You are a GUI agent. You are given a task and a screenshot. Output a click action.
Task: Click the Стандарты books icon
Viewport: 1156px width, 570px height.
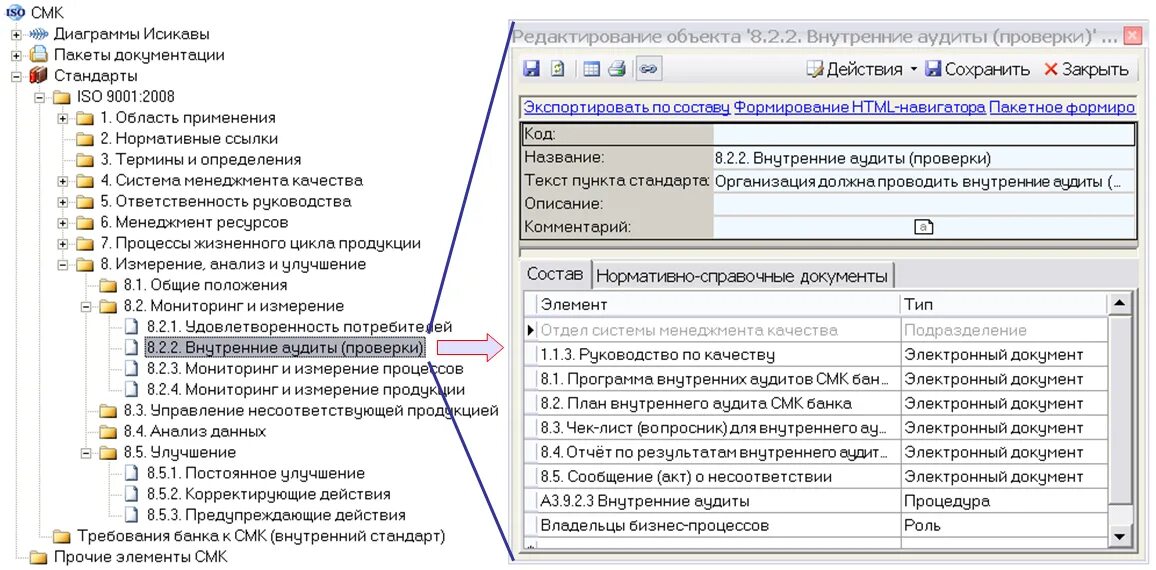pos(38,75)
